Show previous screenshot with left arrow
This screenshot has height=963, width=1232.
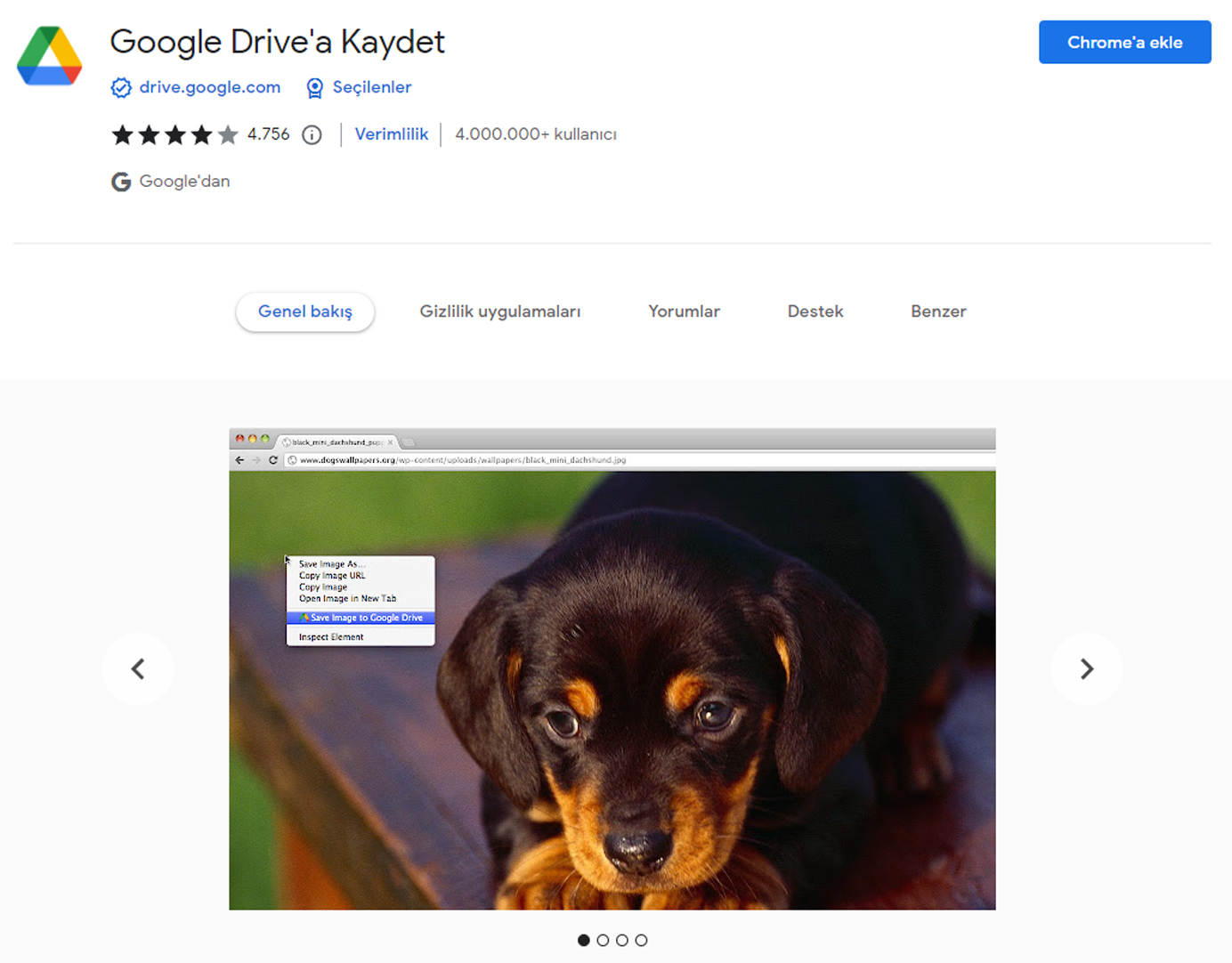(138, 668)
